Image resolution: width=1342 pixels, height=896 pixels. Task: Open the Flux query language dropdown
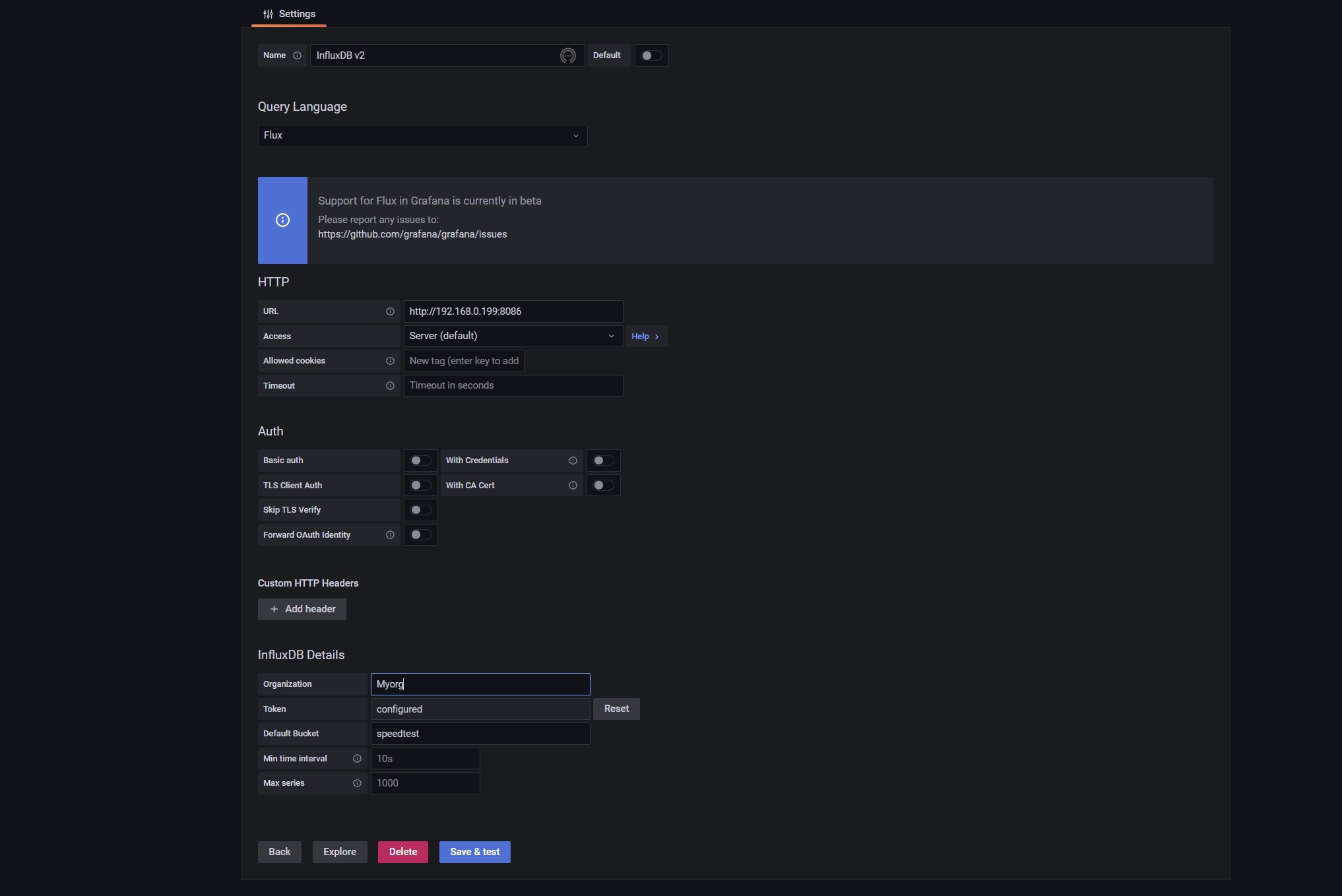point(422,136)
